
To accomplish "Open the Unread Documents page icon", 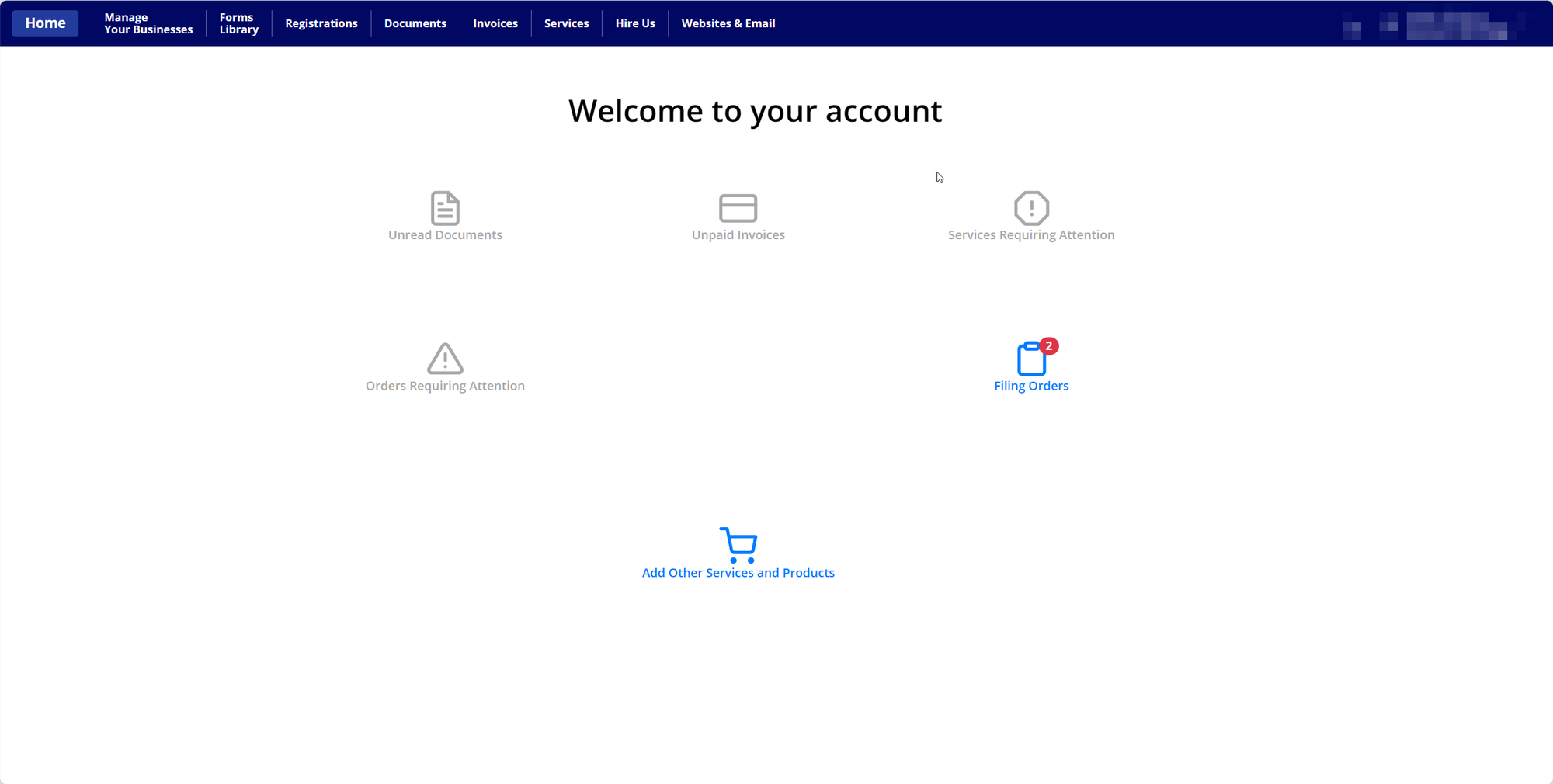I will coord(445,207).
